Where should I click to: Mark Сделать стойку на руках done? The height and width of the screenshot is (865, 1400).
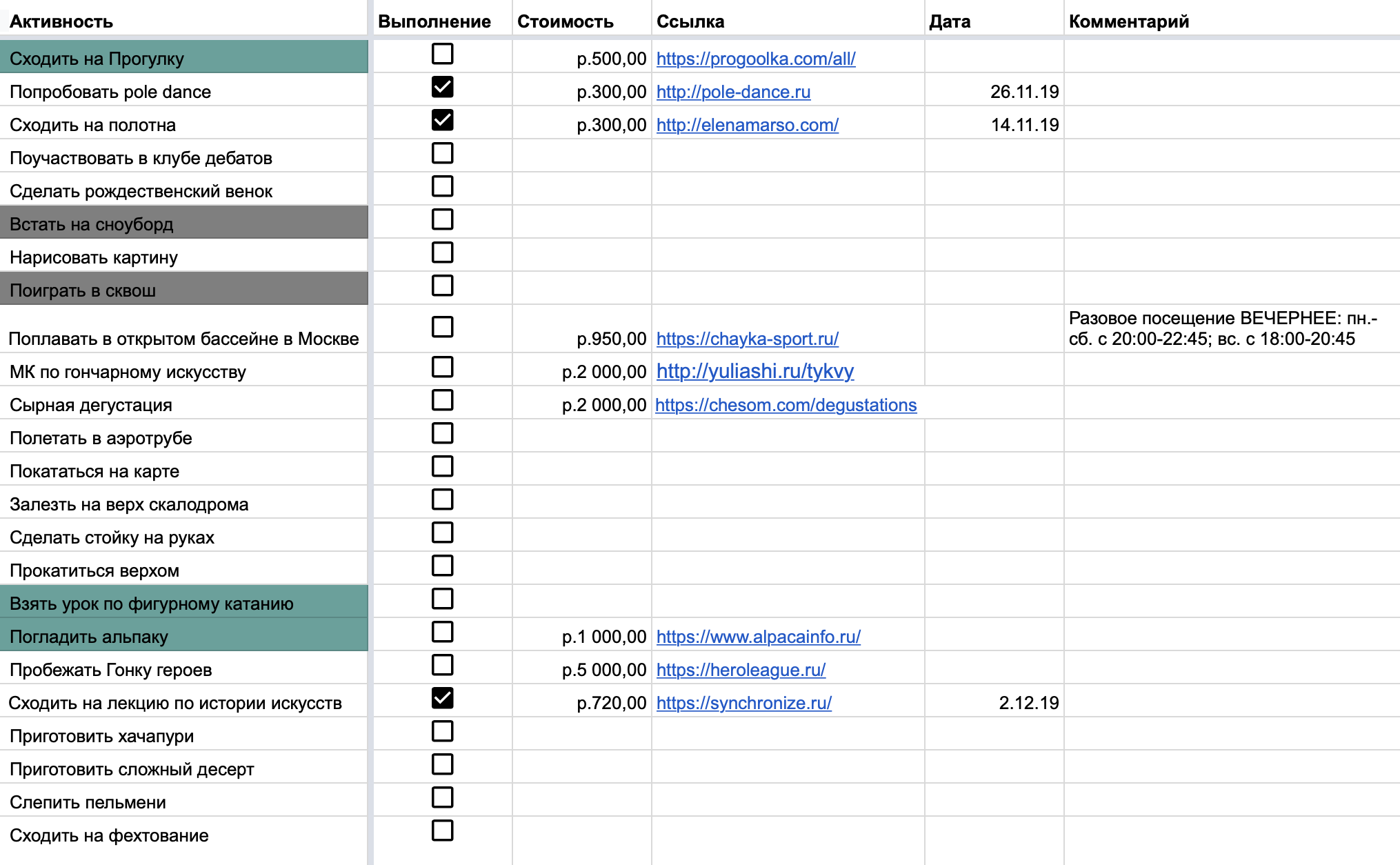pos(442,533)
